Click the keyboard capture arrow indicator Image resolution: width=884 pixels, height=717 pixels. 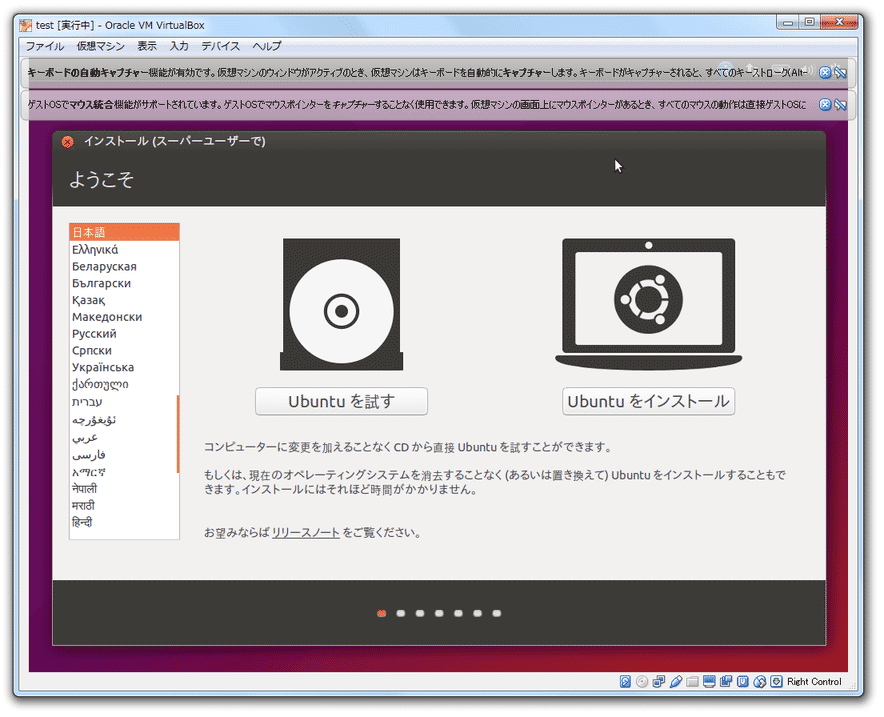776,681
